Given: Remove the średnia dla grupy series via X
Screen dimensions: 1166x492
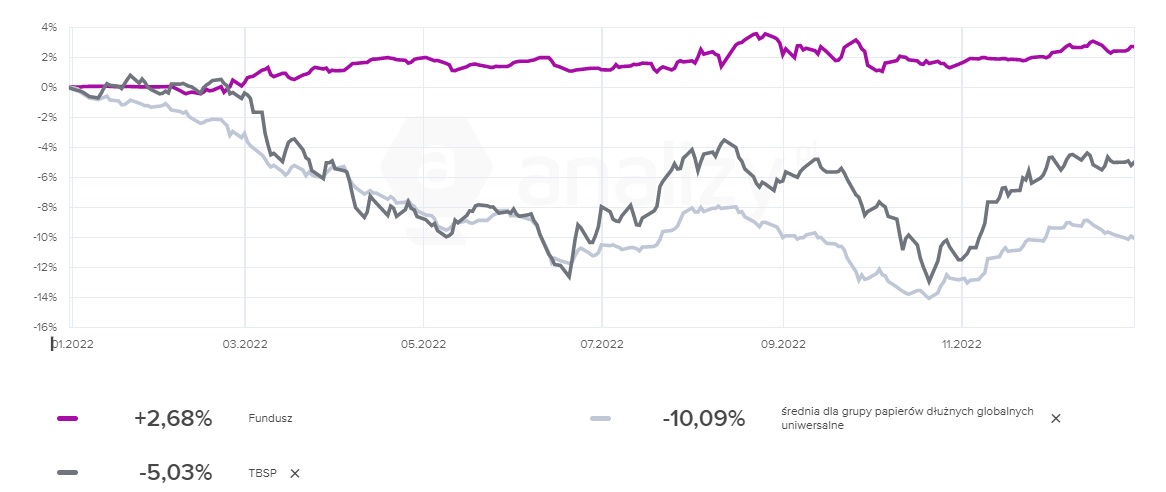Looking at the screenshot, I should click(x=1056, y=419).
